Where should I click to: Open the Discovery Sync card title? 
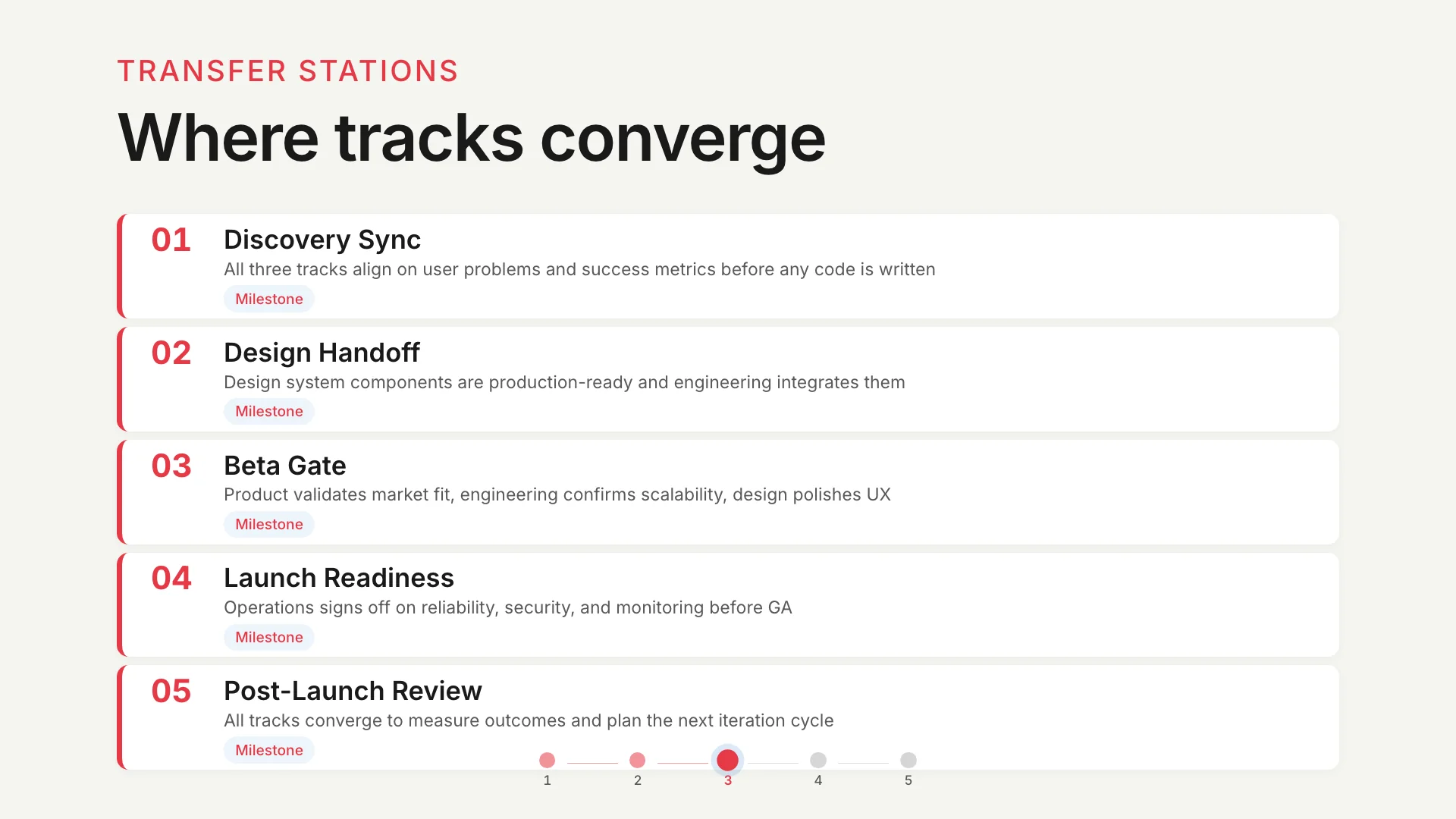[x=322, y=240]
